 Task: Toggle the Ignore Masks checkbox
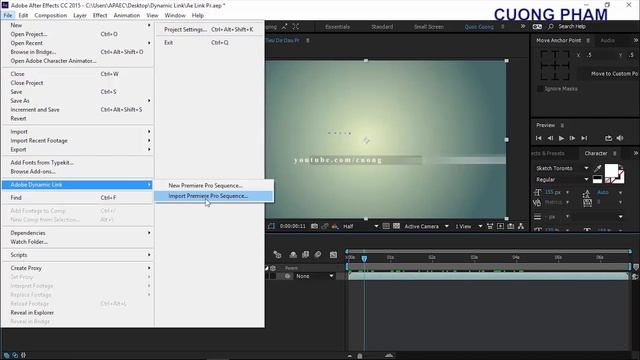pyautogui.click(x=540, y=89)
